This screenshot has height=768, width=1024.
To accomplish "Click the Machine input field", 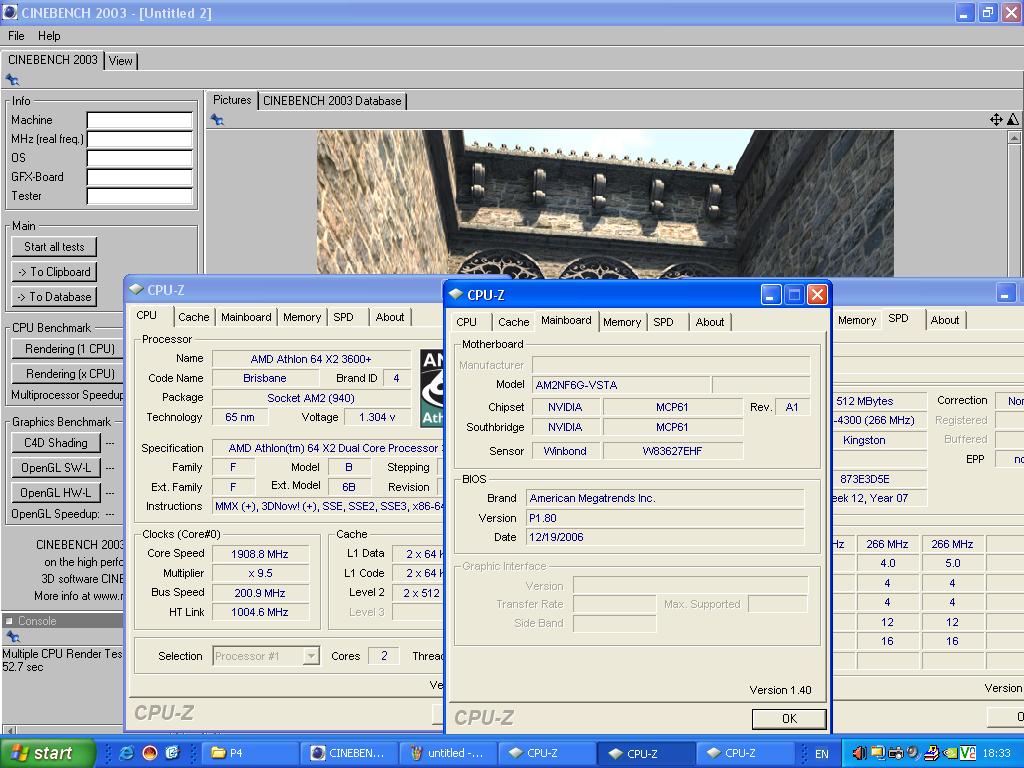I will (139, 120).
